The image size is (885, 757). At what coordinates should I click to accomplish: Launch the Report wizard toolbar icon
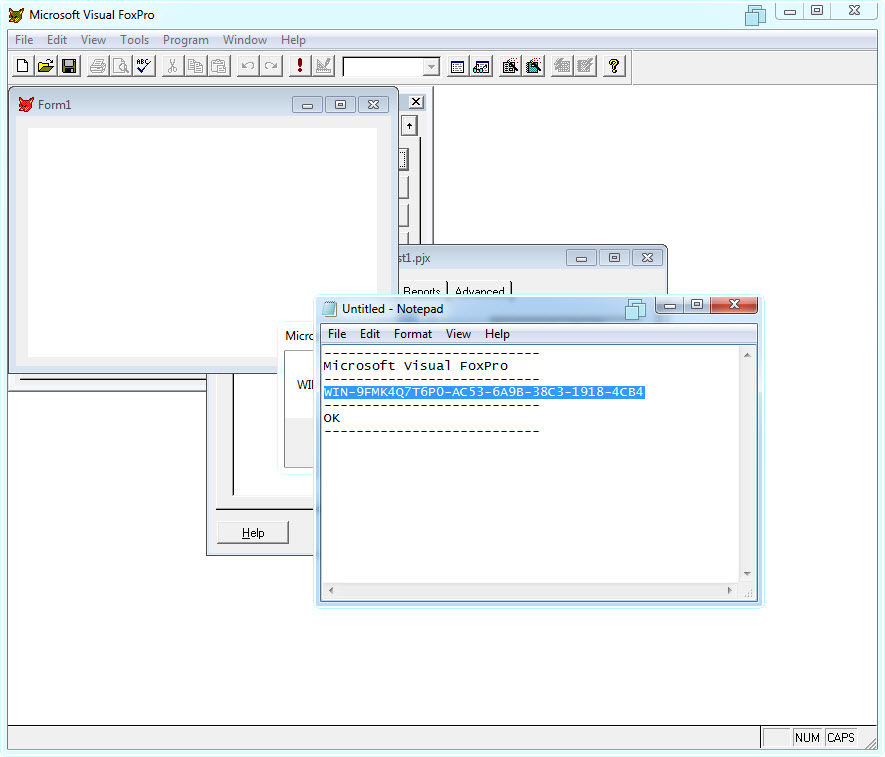click(x=533, y=66)
